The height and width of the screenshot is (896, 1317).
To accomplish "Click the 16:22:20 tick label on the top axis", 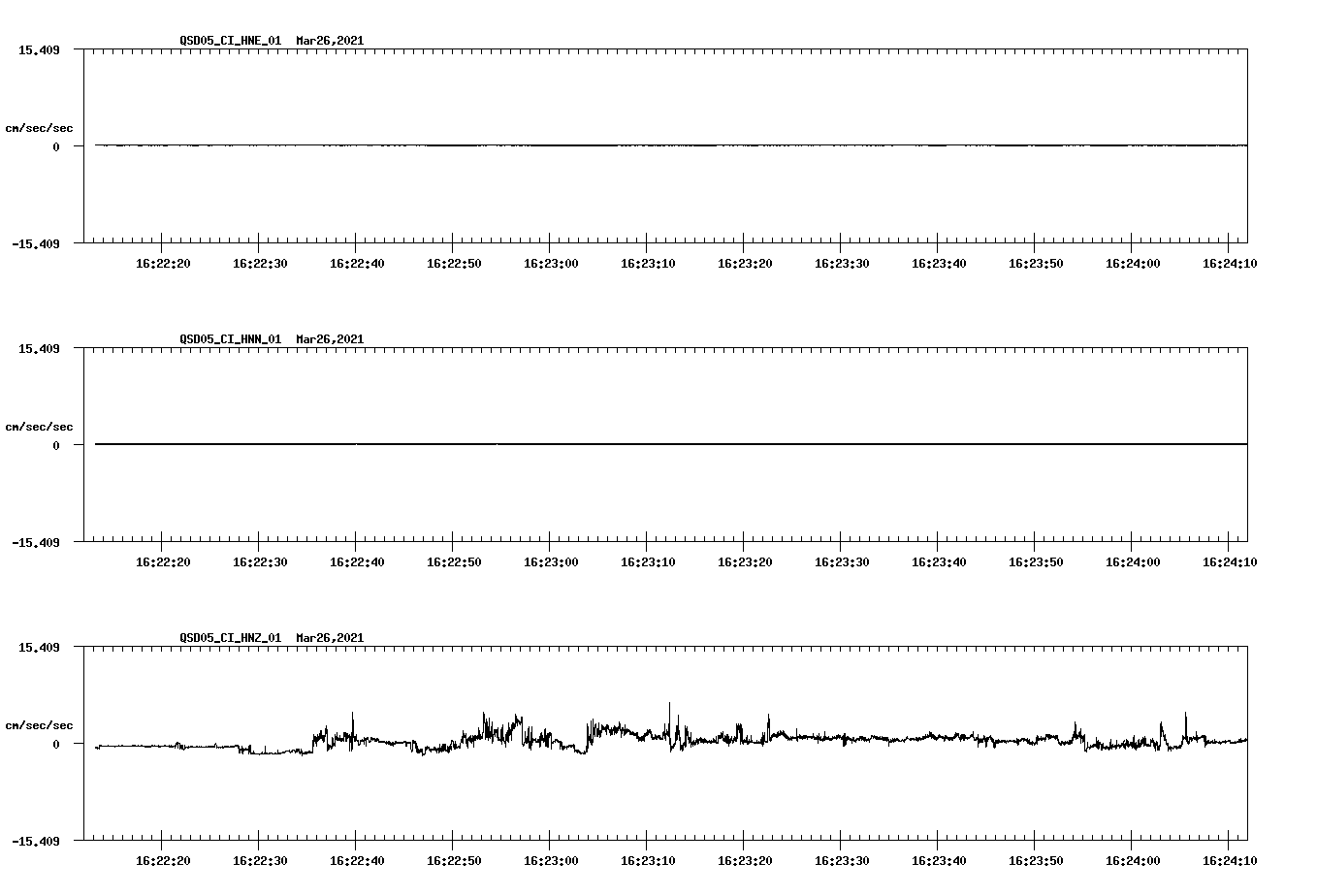I will click(x=163, y=262).
